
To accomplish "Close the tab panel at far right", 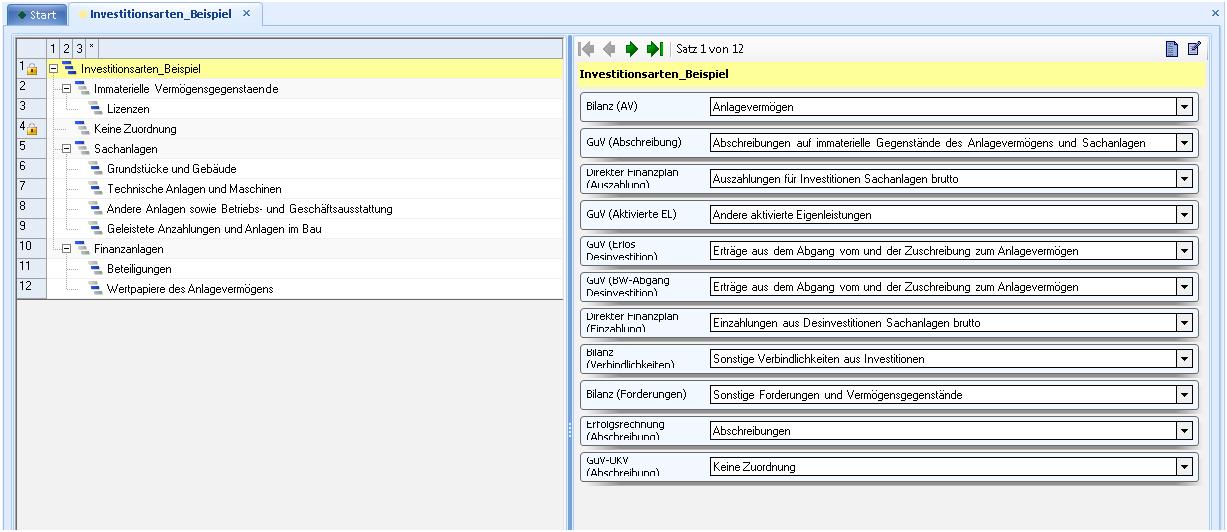I will click(1215, 14).
